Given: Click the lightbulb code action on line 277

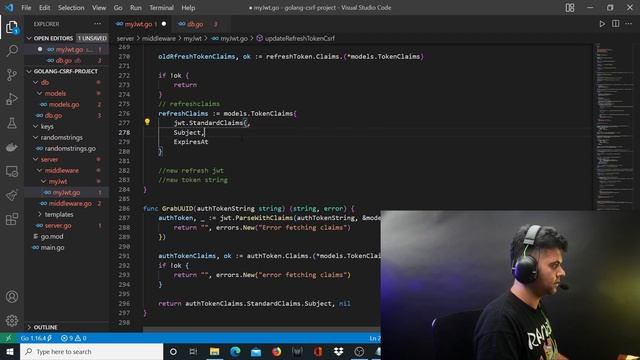Looking at the screenshot, I should [x=147, y=122].
